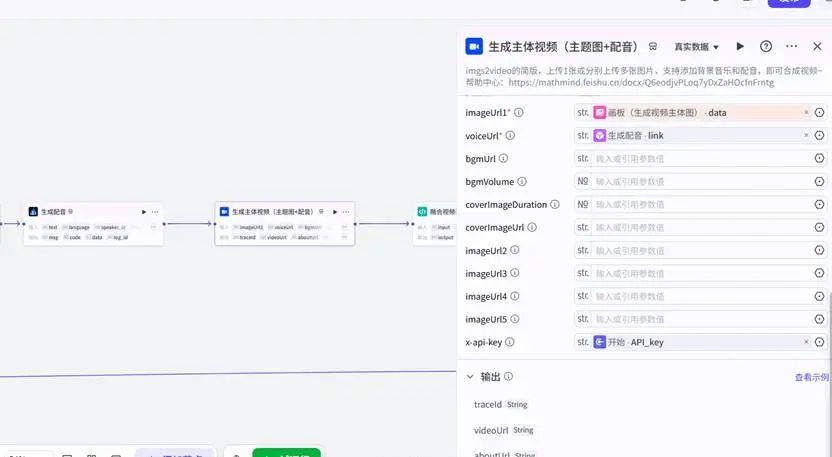Click the imageUrl2 value input field

pos(701,250)
